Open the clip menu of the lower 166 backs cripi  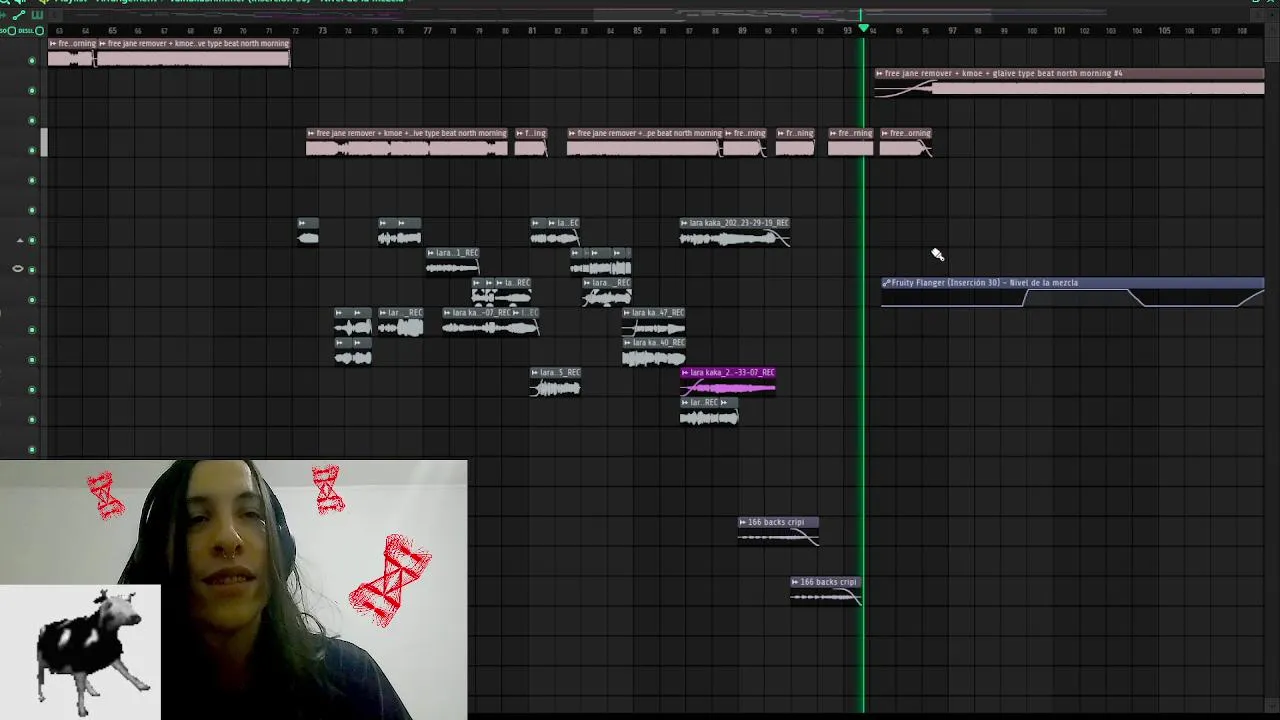(794, 582)
